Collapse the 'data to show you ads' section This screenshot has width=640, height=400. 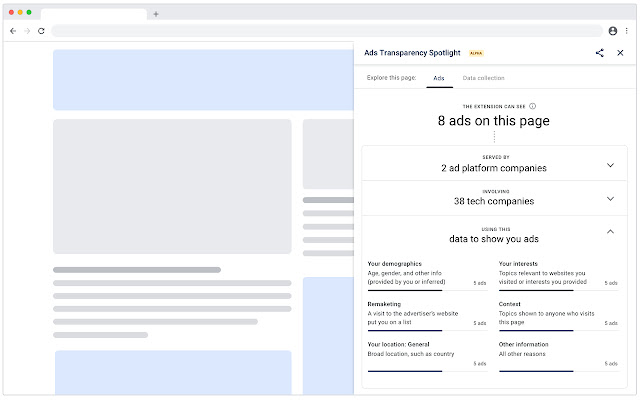[x=610, y=232]
